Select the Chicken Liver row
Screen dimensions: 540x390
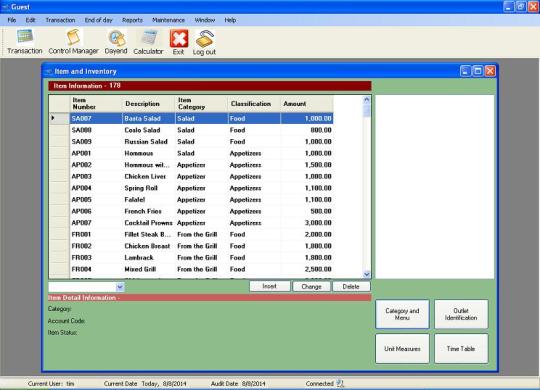[x=191, y=176]
